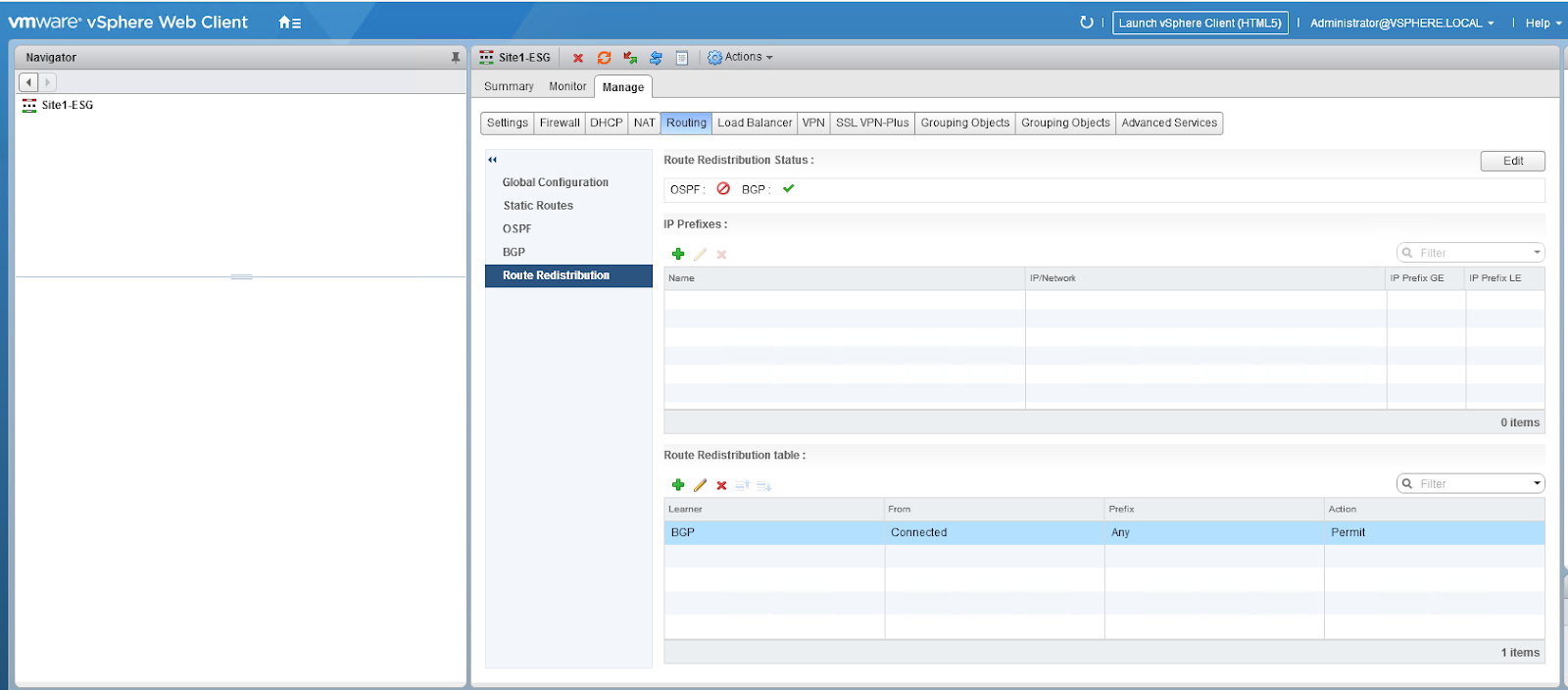
Task: Expand the Administrator@VSPHERE.LOCAL user menu
Action: pyautogui.click(x=1401, y=23)
